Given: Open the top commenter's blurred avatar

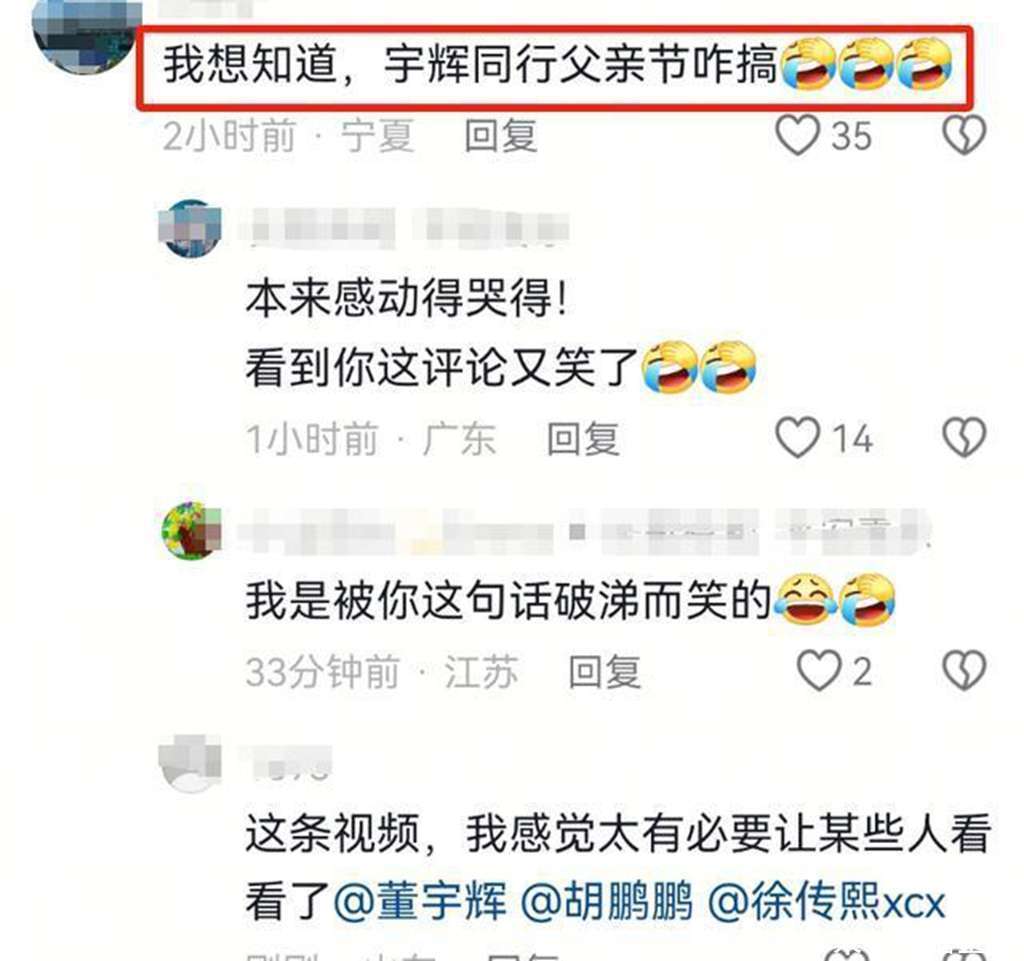Looking at the screenshot, I should pyautogui.click(x=85, y=36).
